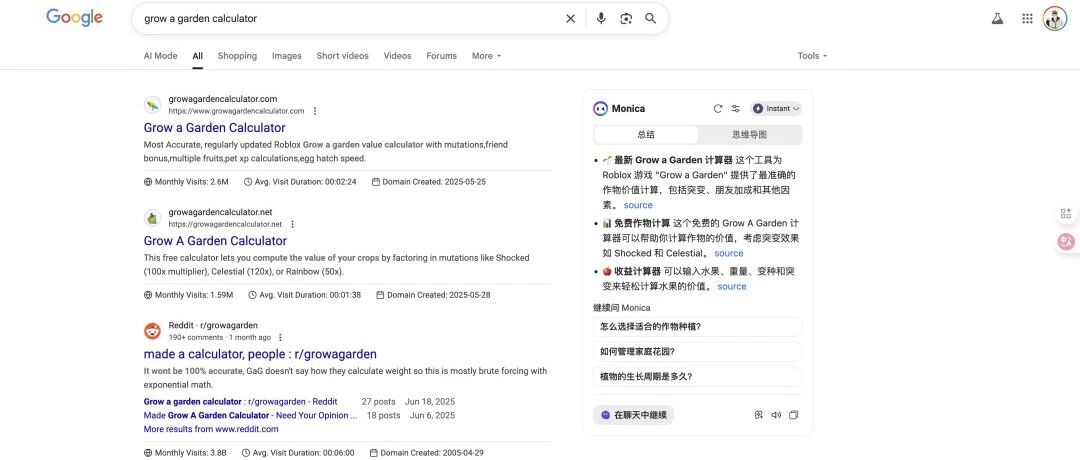Click Domain Created: 2025-05-28
The height and width of the screenshot is (460, 1080).
point(433,295)
